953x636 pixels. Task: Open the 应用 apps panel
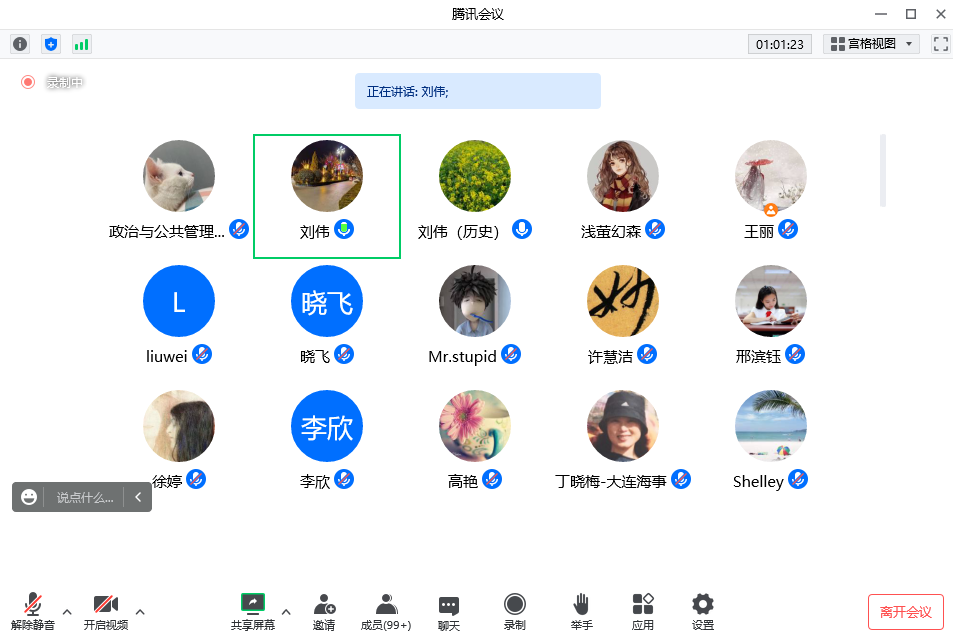tap(643, 611)
